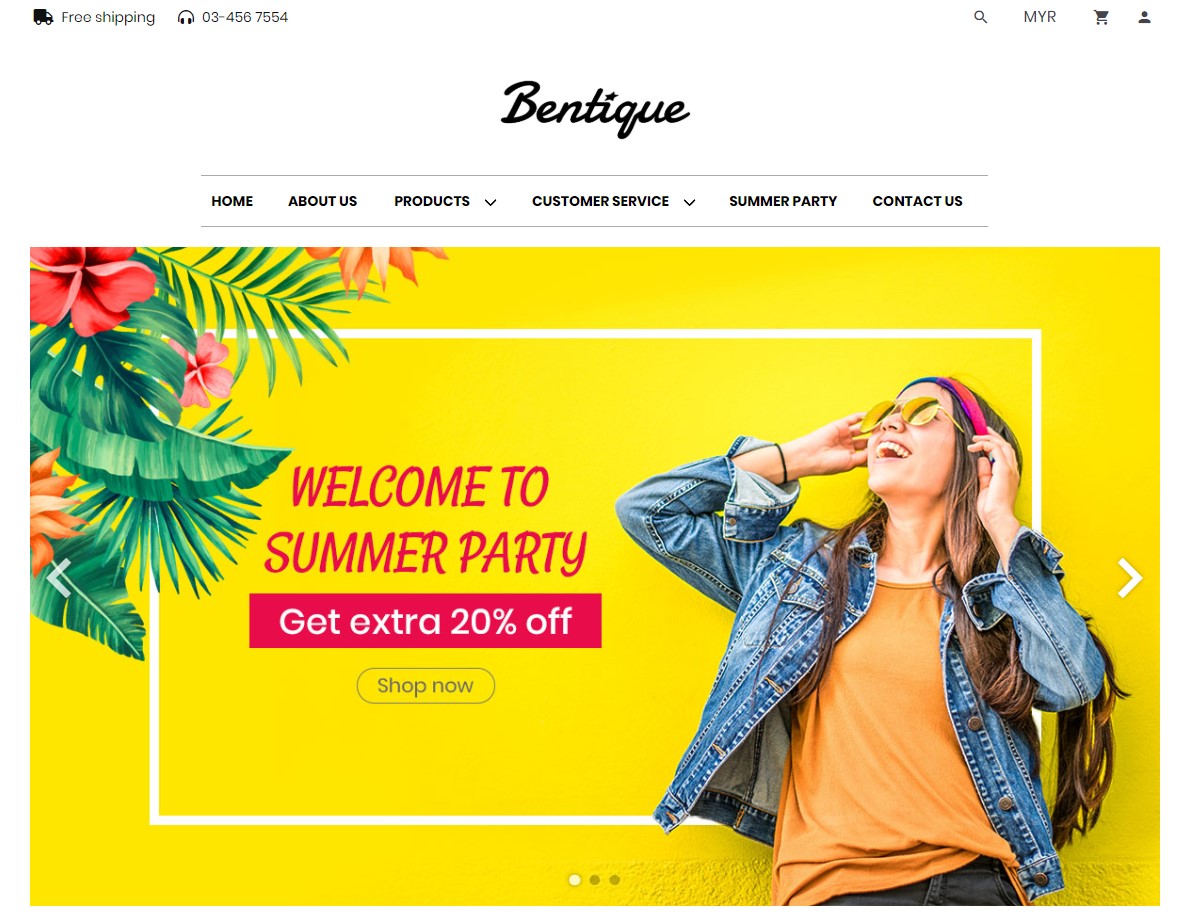Click the headphones support icon

[x=185, y=17]
